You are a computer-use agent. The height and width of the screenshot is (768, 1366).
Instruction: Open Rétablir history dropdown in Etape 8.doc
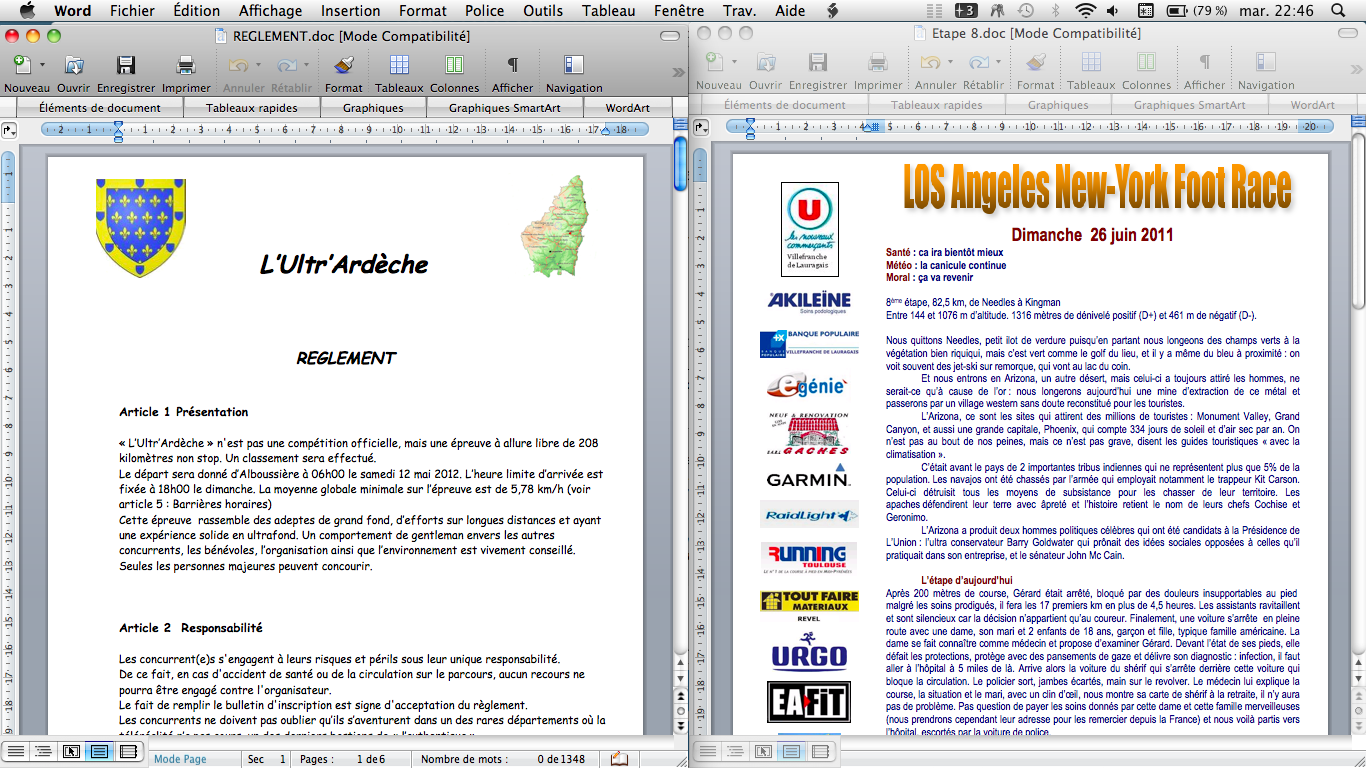click(x=997, y=64)
